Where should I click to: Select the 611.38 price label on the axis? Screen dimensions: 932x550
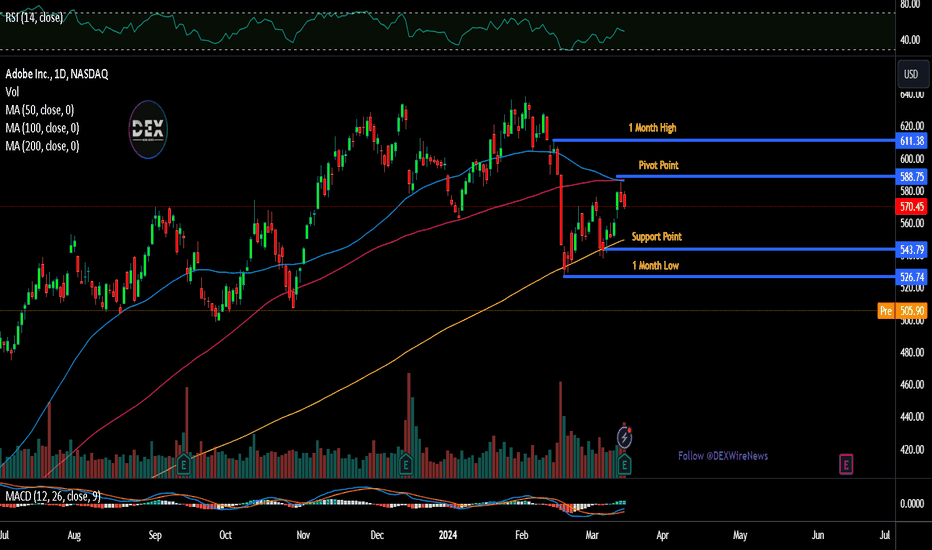pyautogui.click(x=911, y=141)
